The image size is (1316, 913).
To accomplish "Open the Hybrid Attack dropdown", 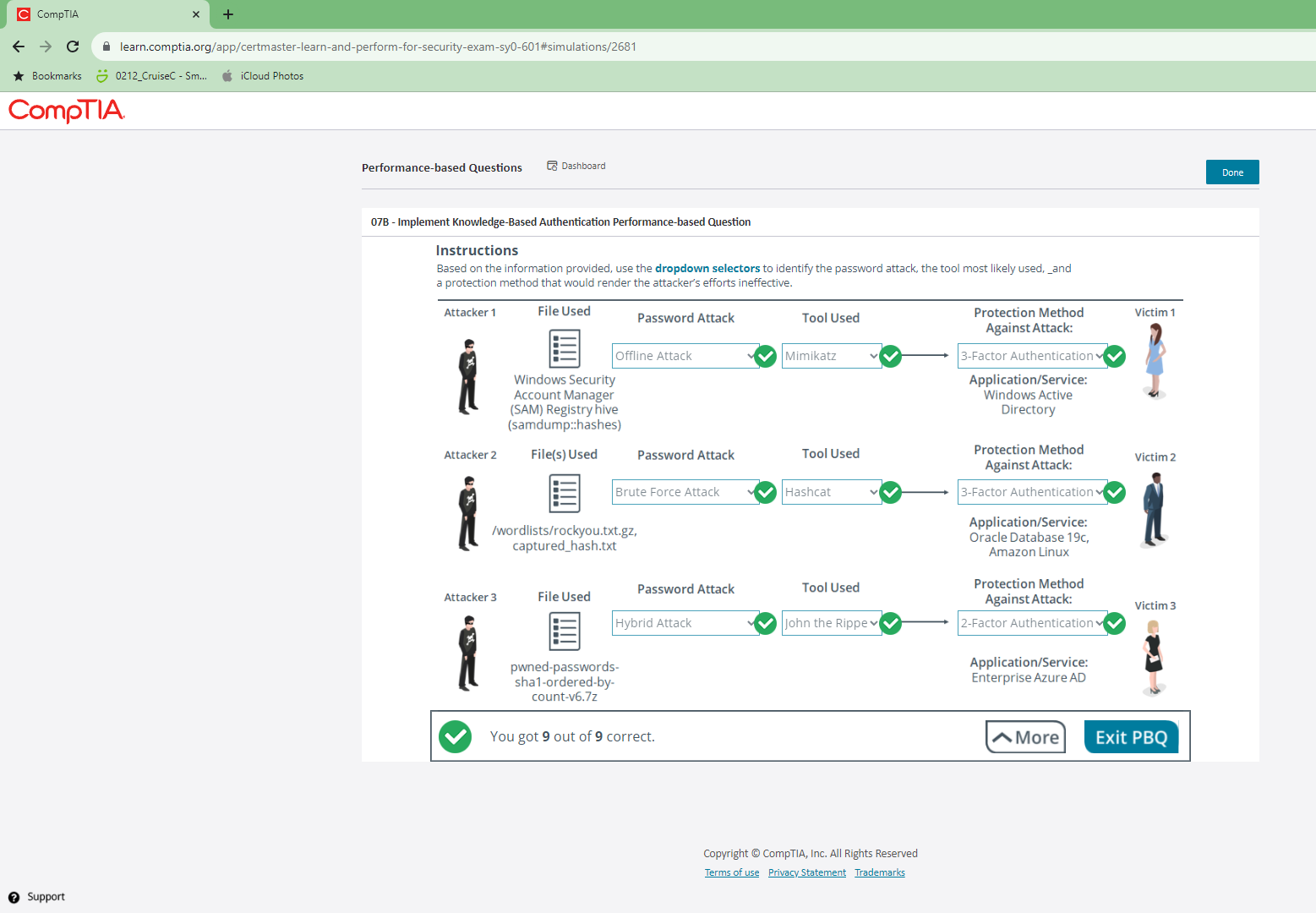I will 684,623.
